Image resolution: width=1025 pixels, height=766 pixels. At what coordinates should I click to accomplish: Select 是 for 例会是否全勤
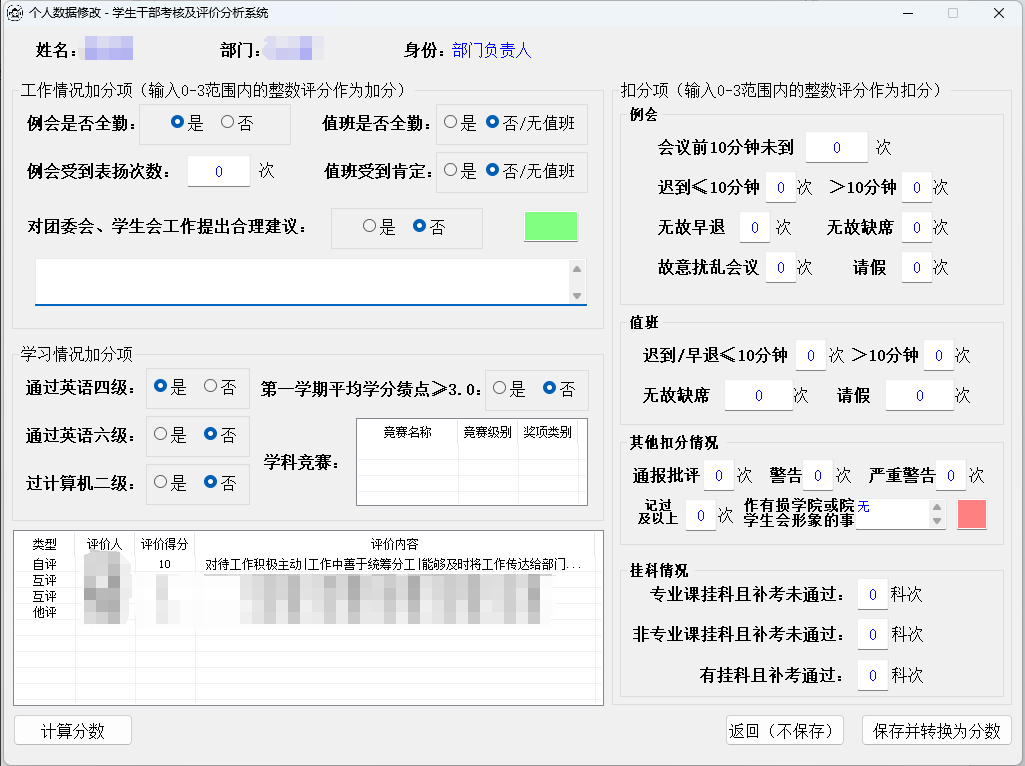click(178, 122)
